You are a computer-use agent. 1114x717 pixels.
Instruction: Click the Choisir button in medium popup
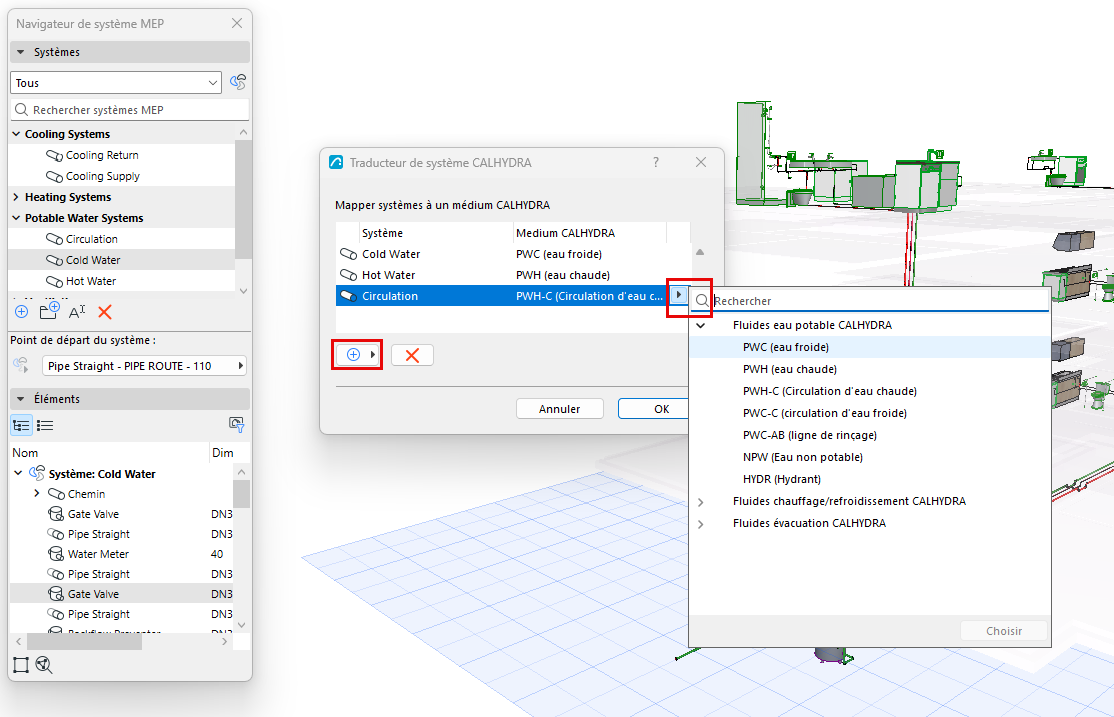(1004, 631)
